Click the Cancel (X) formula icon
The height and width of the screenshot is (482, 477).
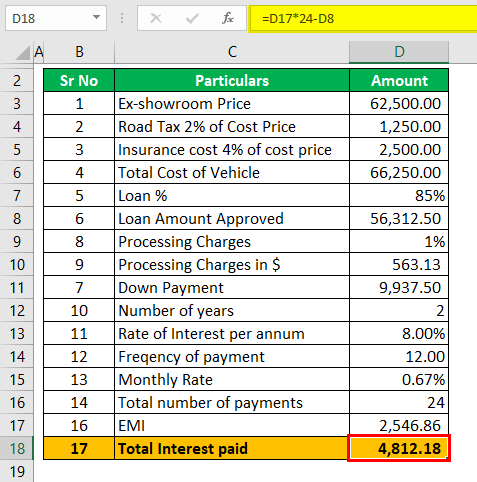point(156,18)
